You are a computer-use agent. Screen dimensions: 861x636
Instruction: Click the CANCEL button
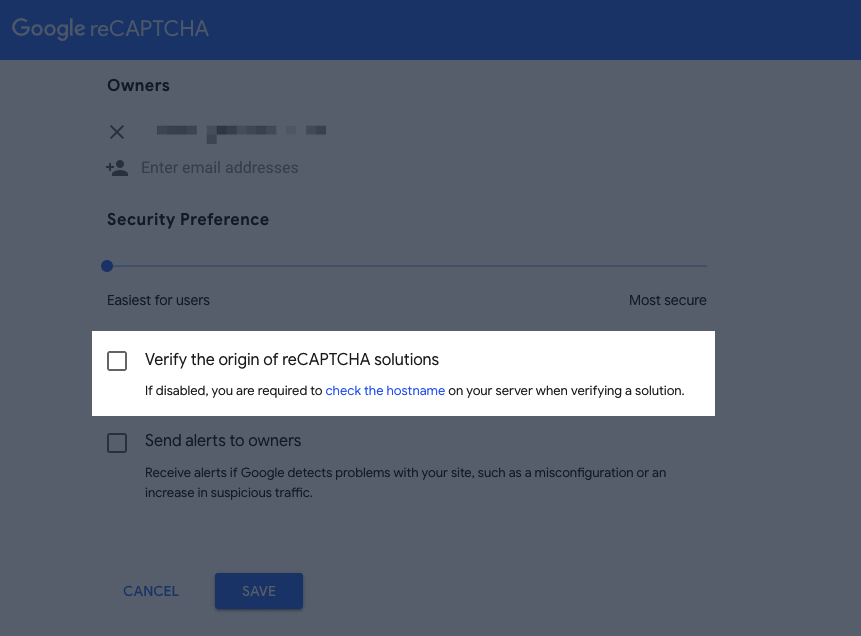pyautogui.click(x=151, y=591)
